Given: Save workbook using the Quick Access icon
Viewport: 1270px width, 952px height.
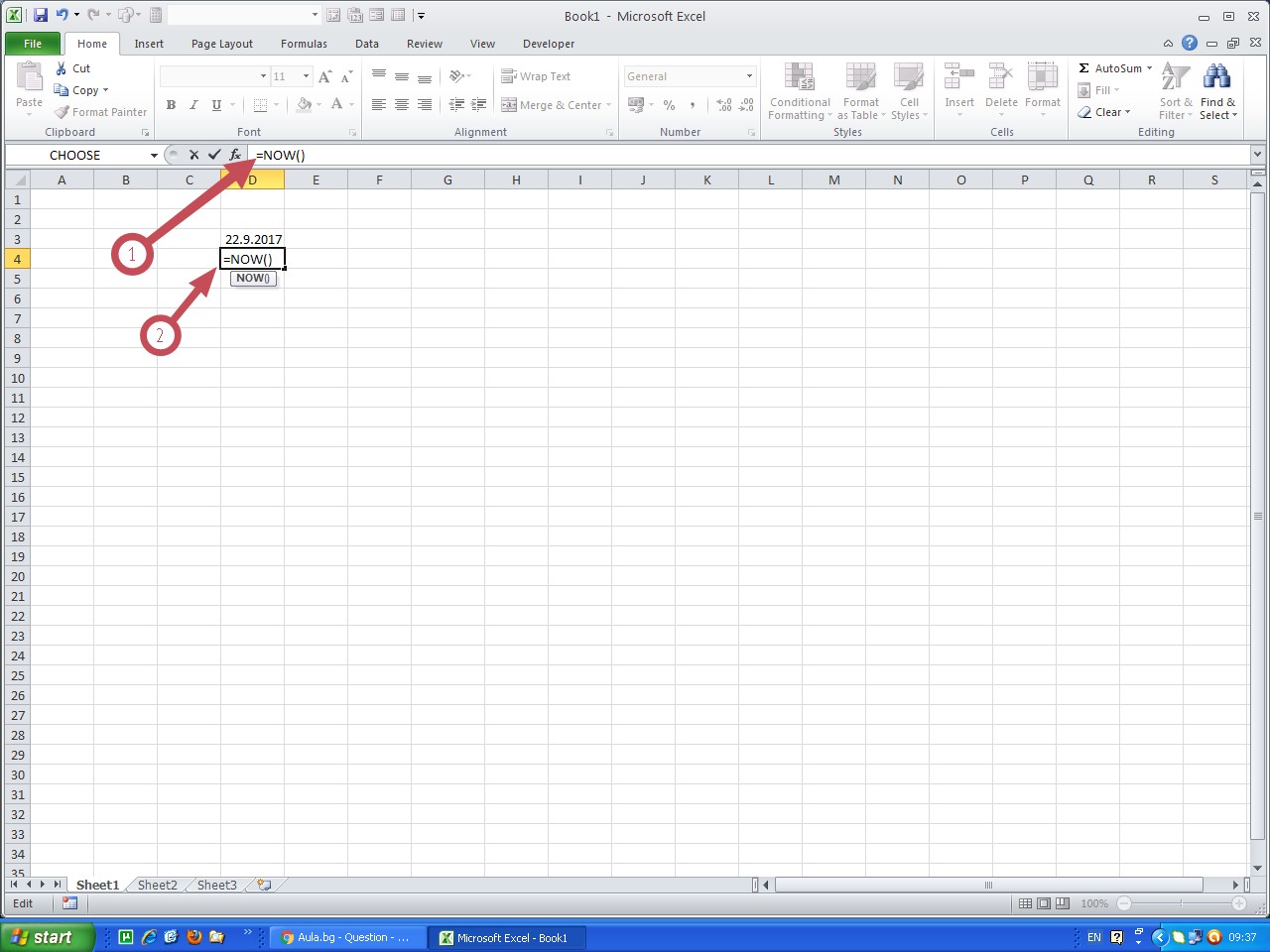Looking at the screenshot, I should click(x=41, y=15).
